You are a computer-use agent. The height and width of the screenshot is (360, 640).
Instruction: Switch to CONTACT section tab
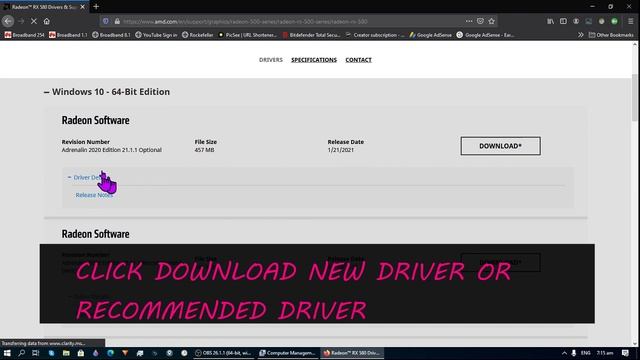pyautogui.click(x=358, y=60)
